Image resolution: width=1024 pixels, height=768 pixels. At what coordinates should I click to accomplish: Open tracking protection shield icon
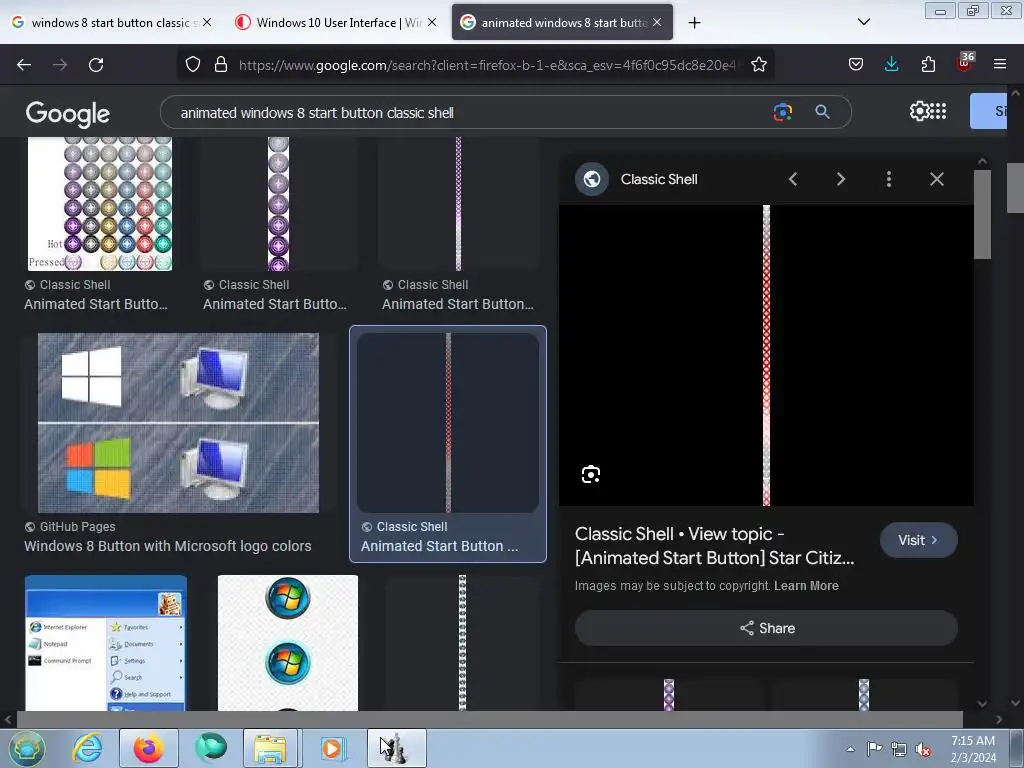pyautogui.click(x=193, y=65)
